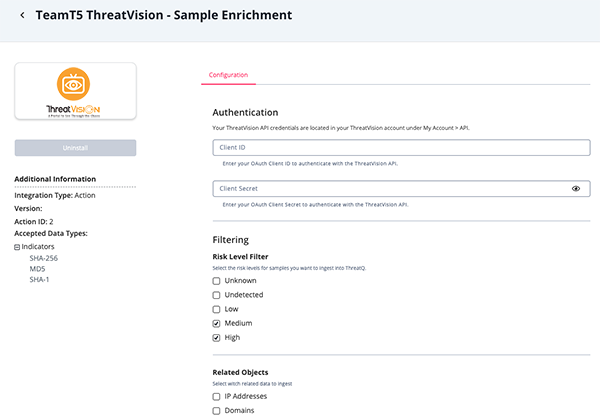Click the page title TeamT5 ThreatVision heading

[x=164, y=16]
